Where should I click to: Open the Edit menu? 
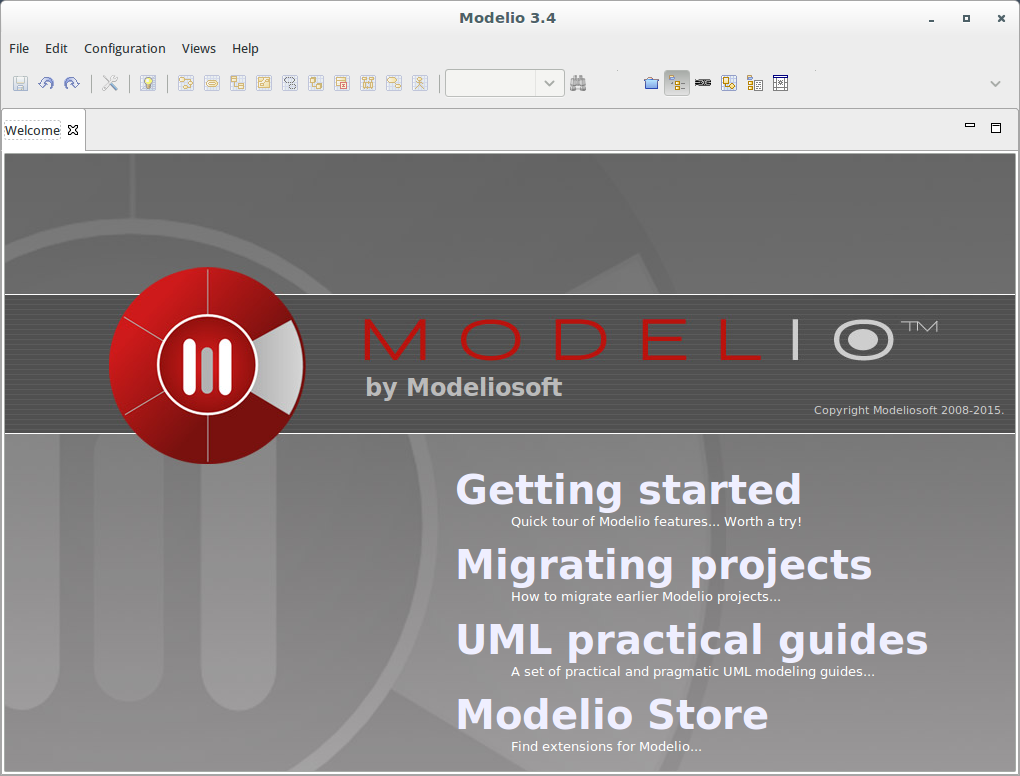56,49
